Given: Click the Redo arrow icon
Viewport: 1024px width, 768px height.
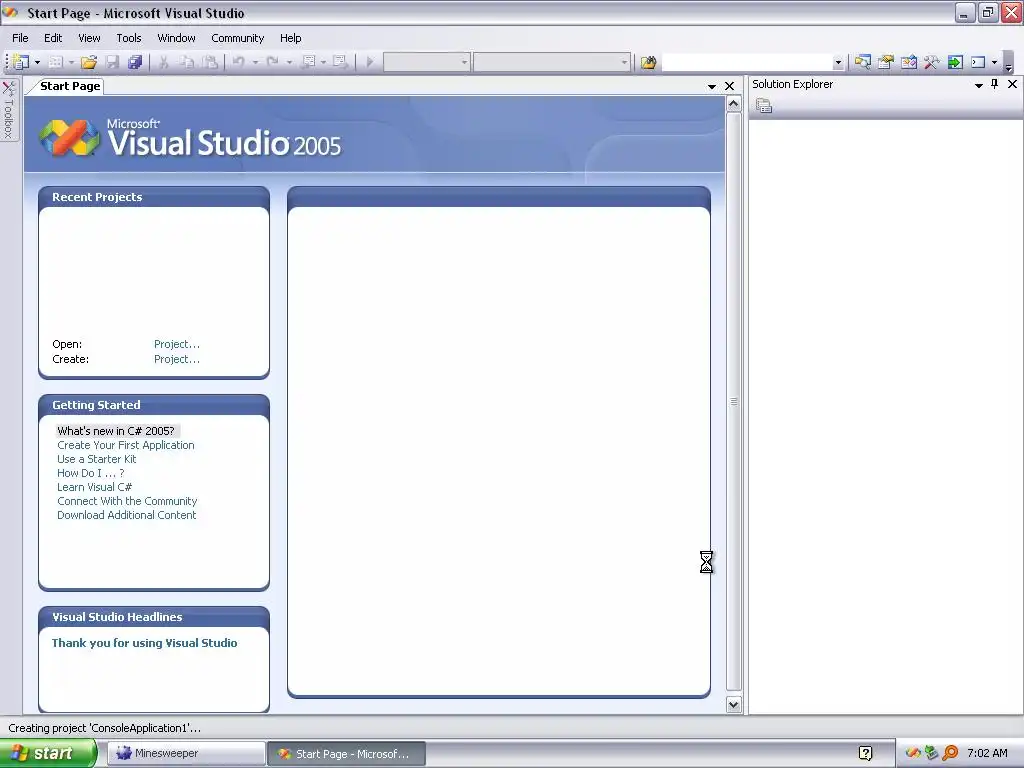Looking at the screenshot, I should click(273, 62).
